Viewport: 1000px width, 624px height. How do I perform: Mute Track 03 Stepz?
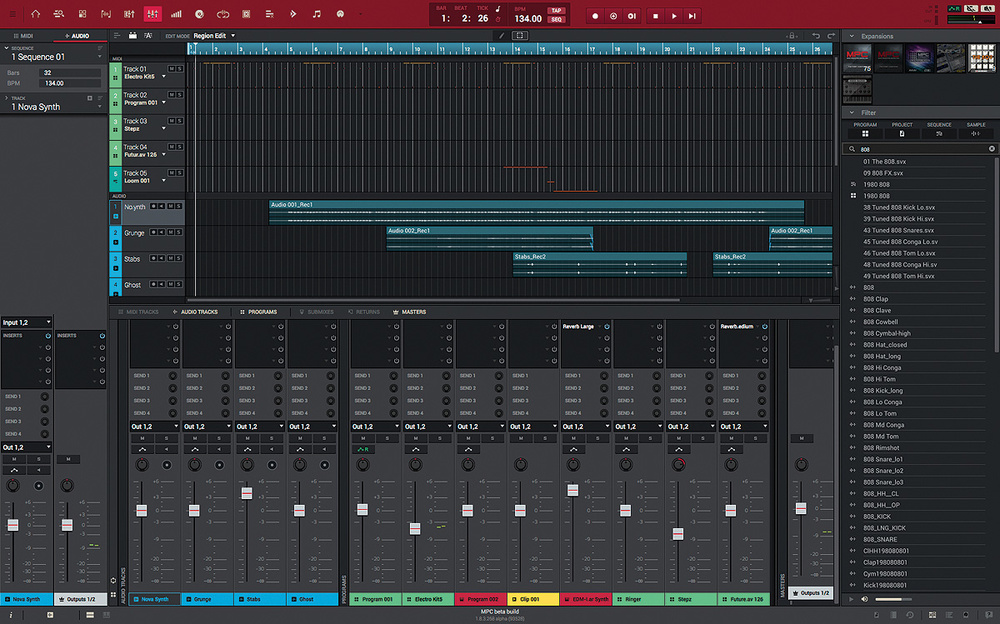(x=171, y=121)
